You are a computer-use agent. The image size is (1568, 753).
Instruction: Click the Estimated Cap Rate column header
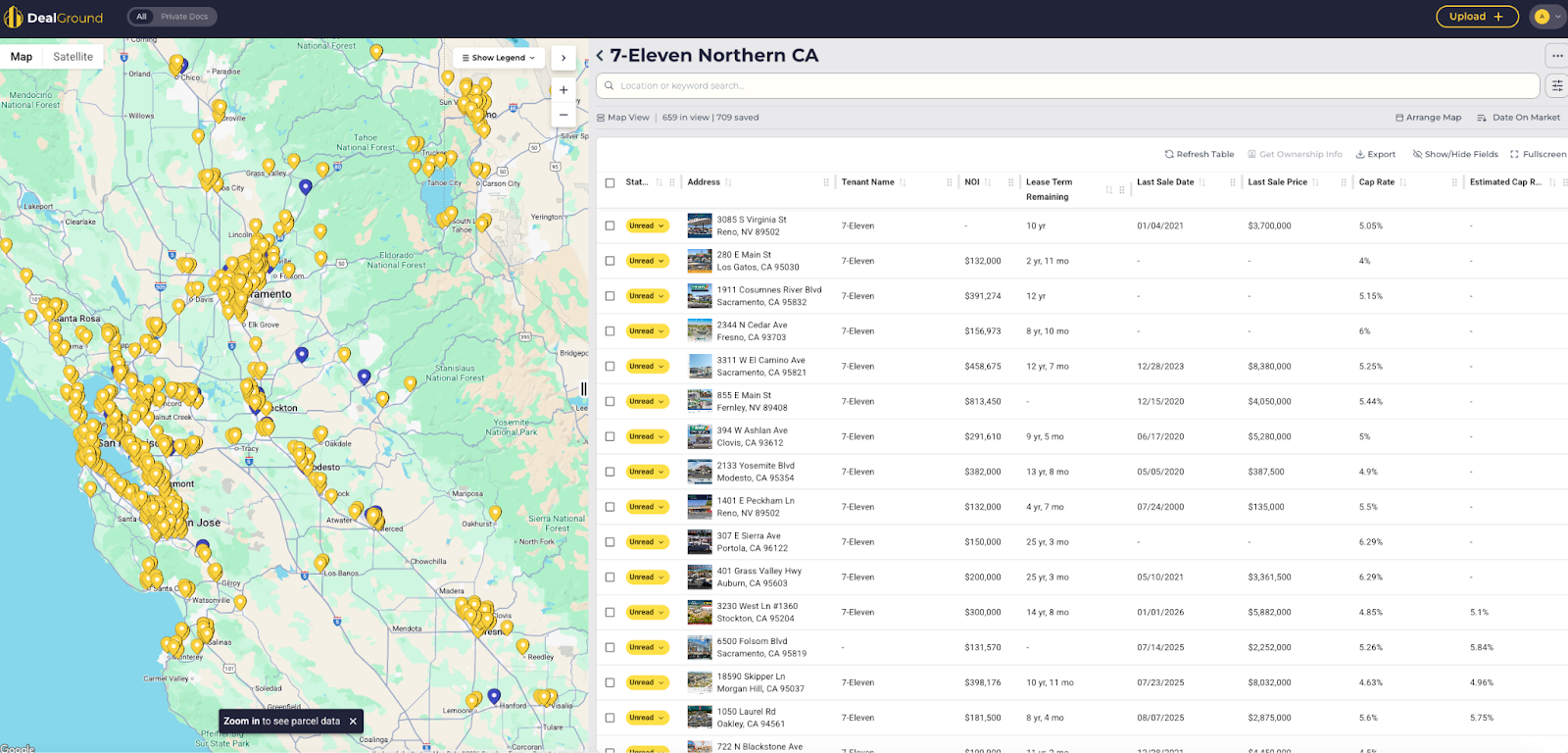click(x=1505, y=182)
